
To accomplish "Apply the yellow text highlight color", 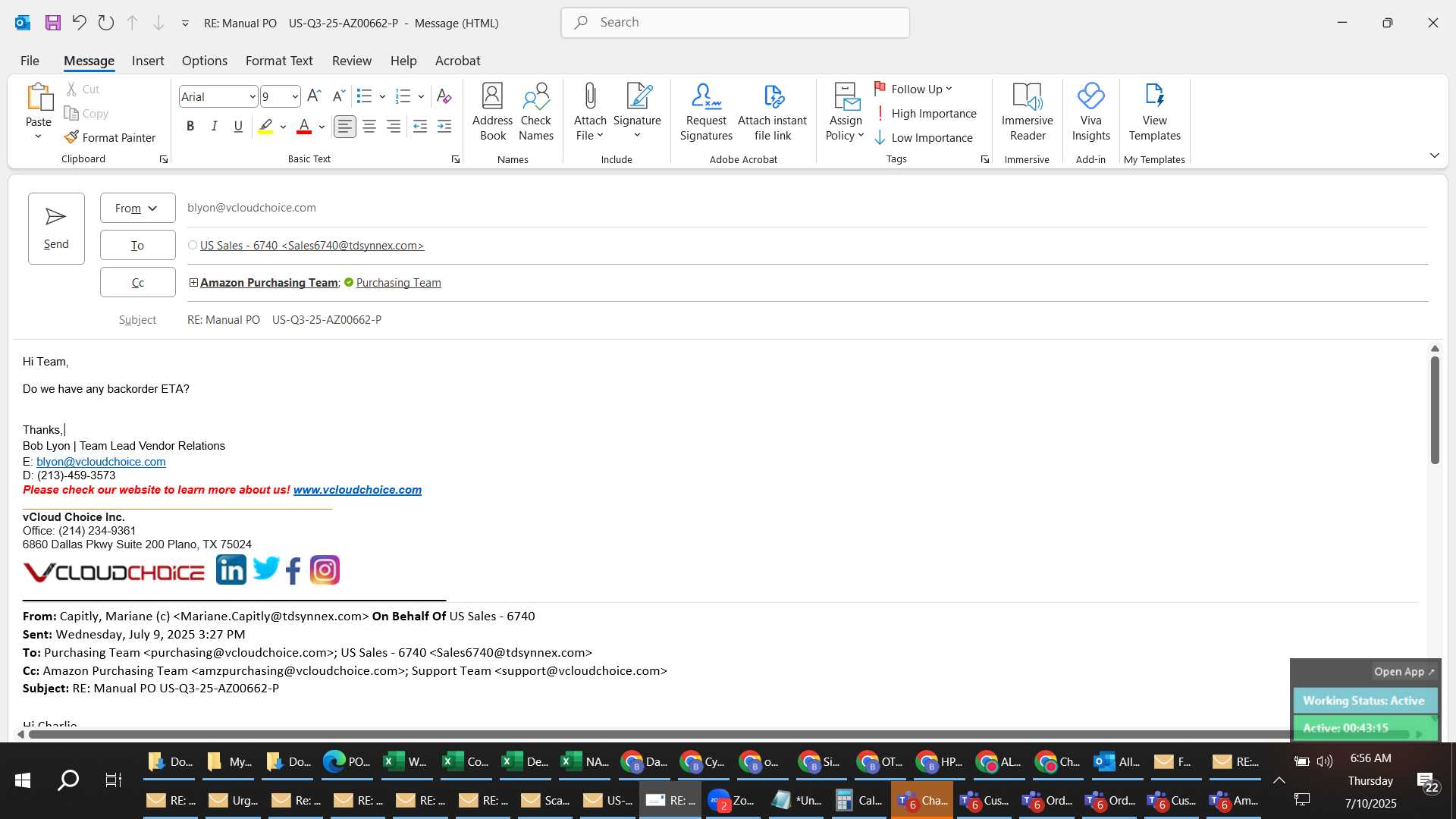I will [x=265, y=127].
